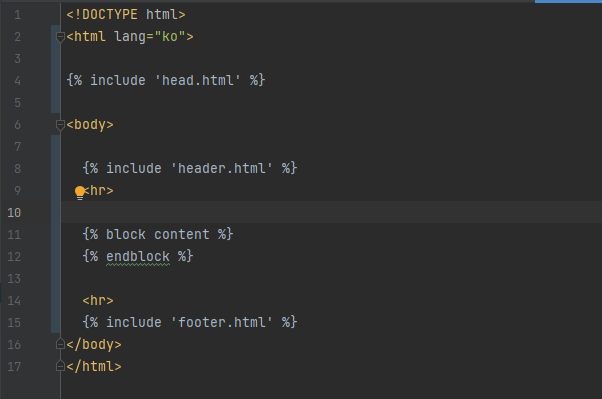This screenshot has height=399, width=602.
Task: Collapse the <html lang="ko"> fold marker
Action: point(60,37)
